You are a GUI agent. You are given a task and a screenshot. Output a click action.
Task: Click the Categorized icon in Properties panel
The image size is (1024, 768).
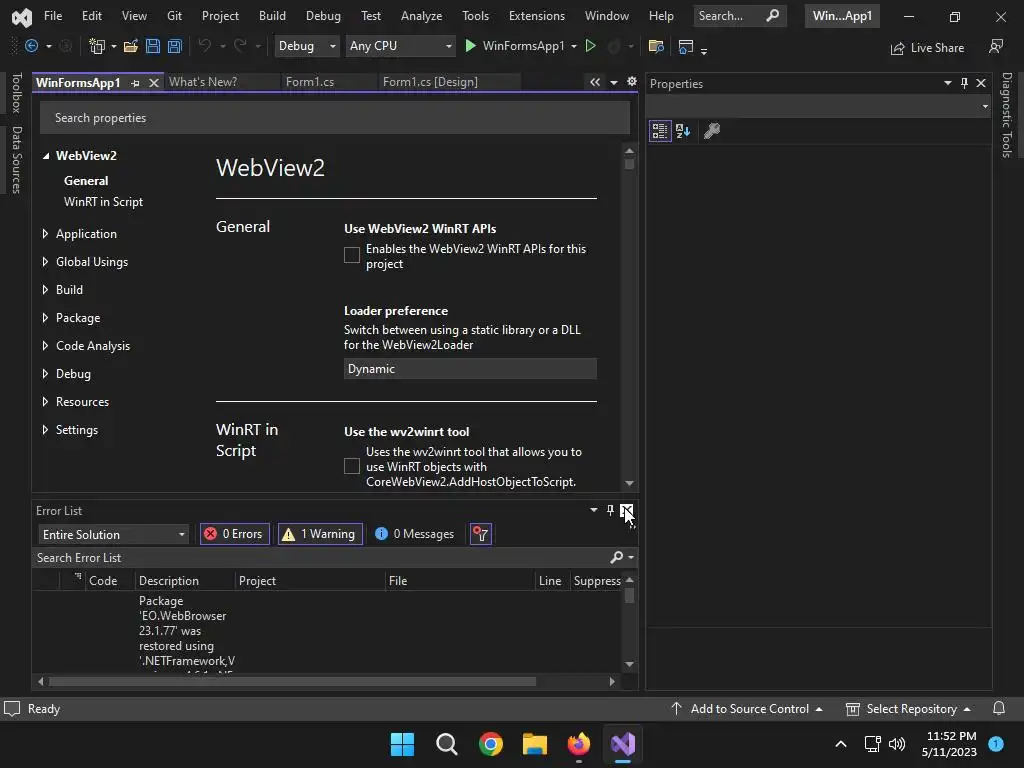tap(660, 131)
